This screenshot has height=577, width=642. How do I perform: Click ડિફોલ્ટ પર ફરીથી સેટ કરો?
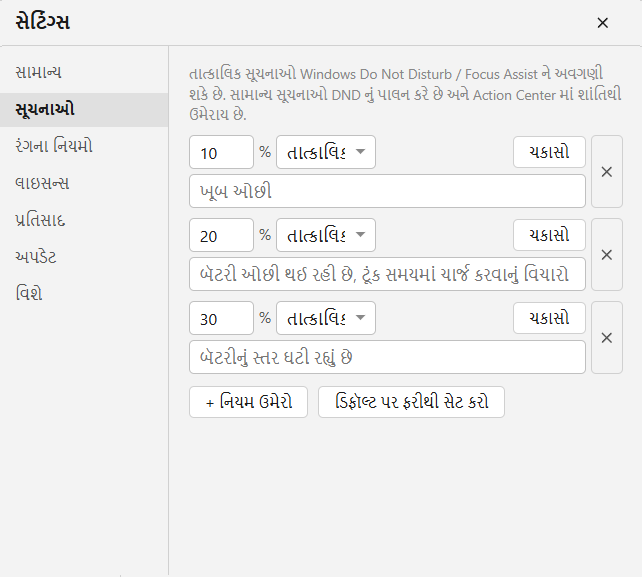tap(411, 402)
